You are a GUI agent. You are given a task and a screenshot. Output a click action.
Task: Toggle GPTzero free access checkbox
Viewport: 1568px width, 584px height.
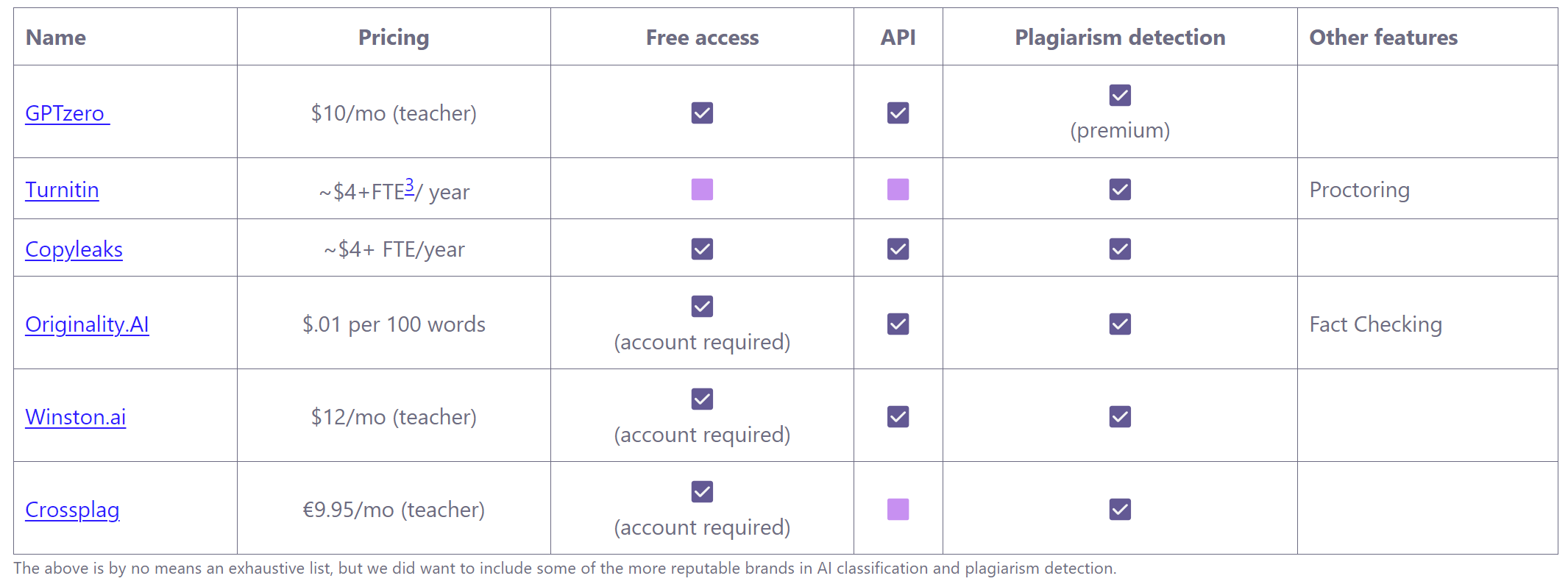click(702, 113)
